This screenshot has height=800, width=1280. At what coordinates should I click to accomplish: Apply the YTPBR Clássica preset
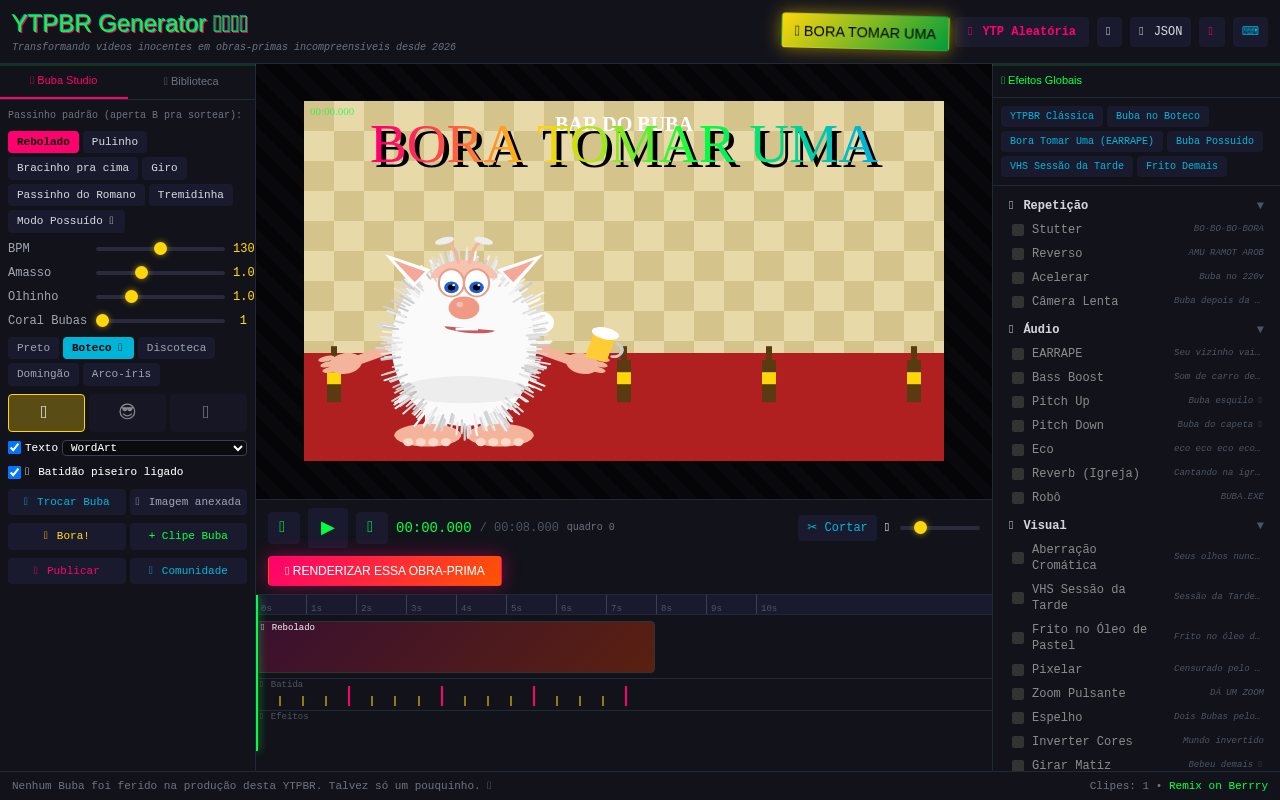click(x=1052, y=116)
